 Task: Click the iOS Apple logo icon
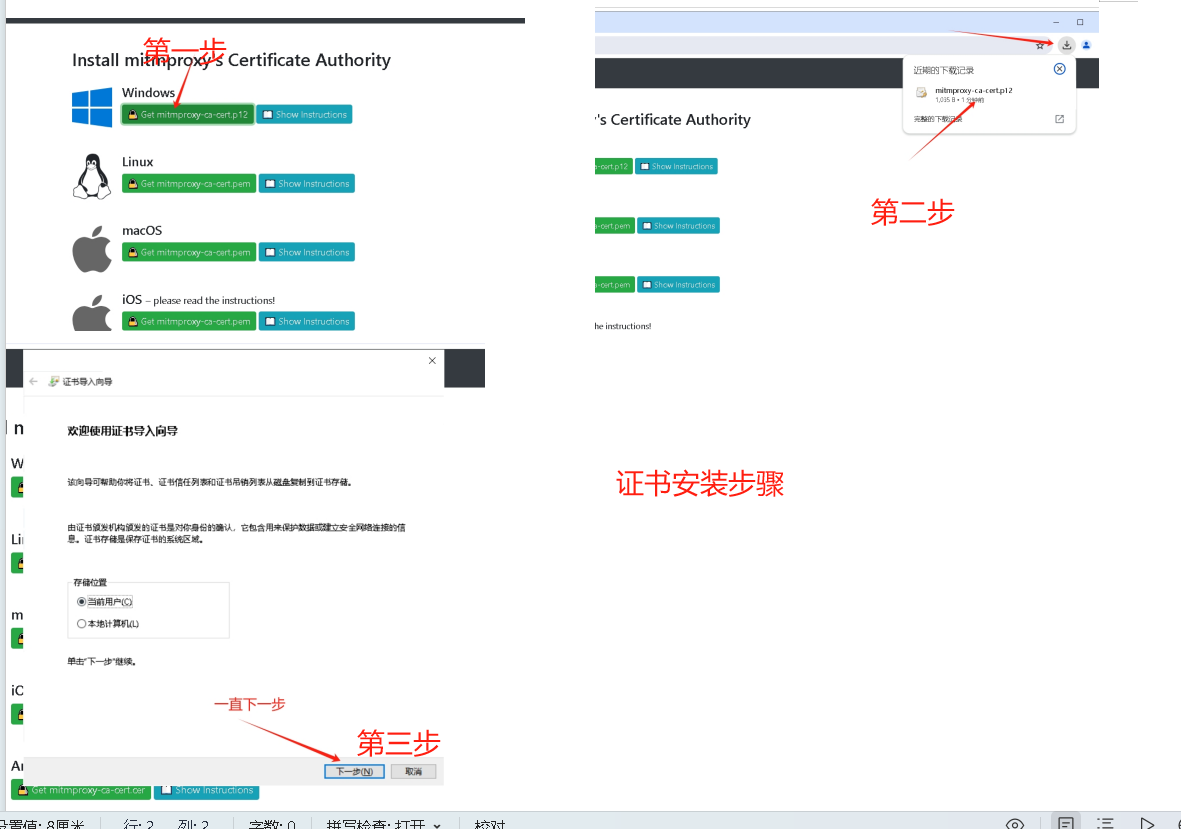(x=92, y=312)
